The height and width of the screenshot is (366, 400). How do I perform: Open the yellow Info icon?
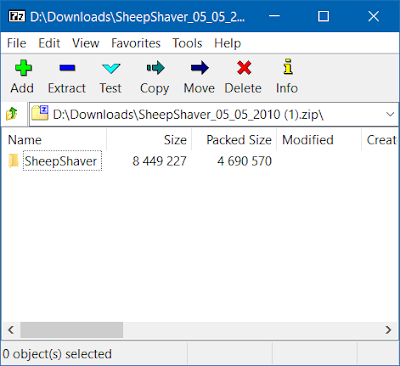(288, 67)
